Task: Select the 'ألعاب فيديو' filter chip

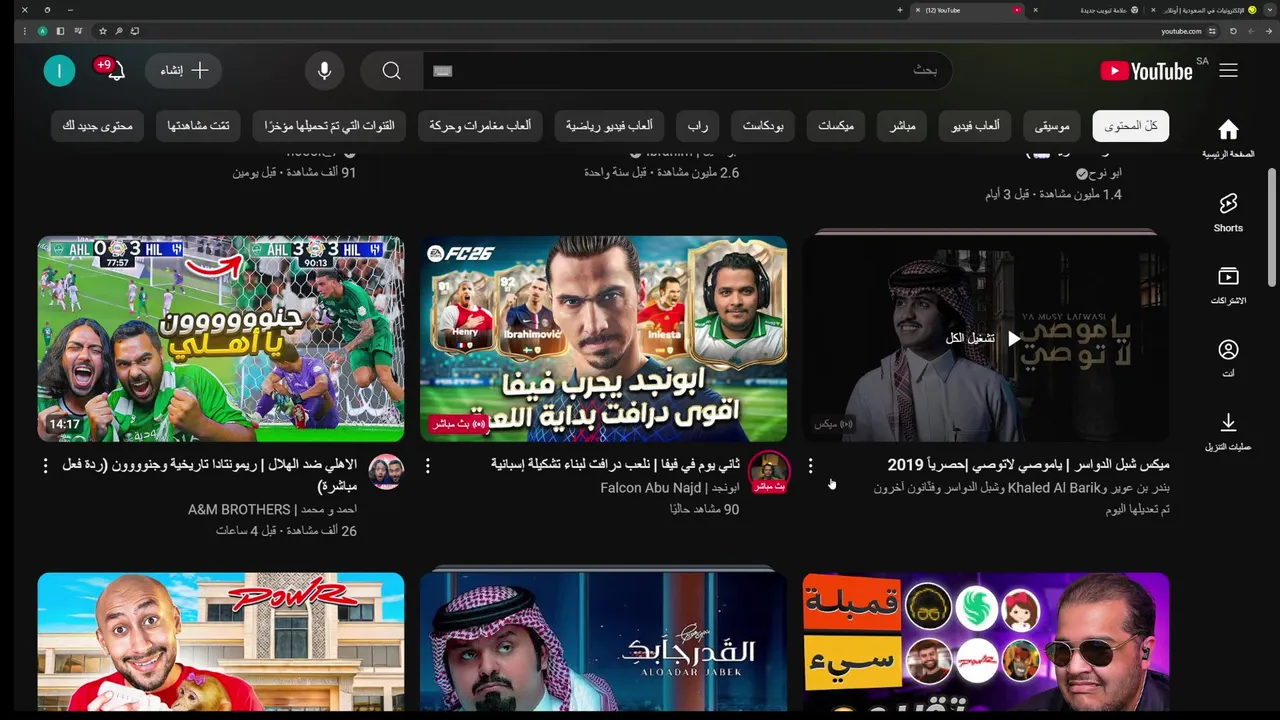Action: (x=975, y=126)
